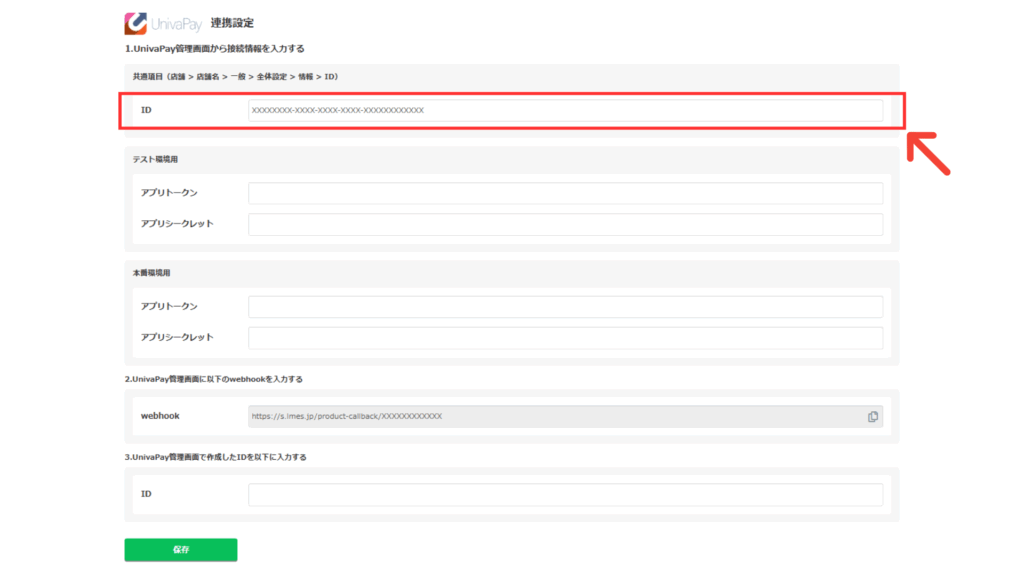Focus the テスト環境用 アプリトークン field
Image resolution: width=1024 pixels, height=576 pixels.
pyautogui.click(x=566, y=193)
